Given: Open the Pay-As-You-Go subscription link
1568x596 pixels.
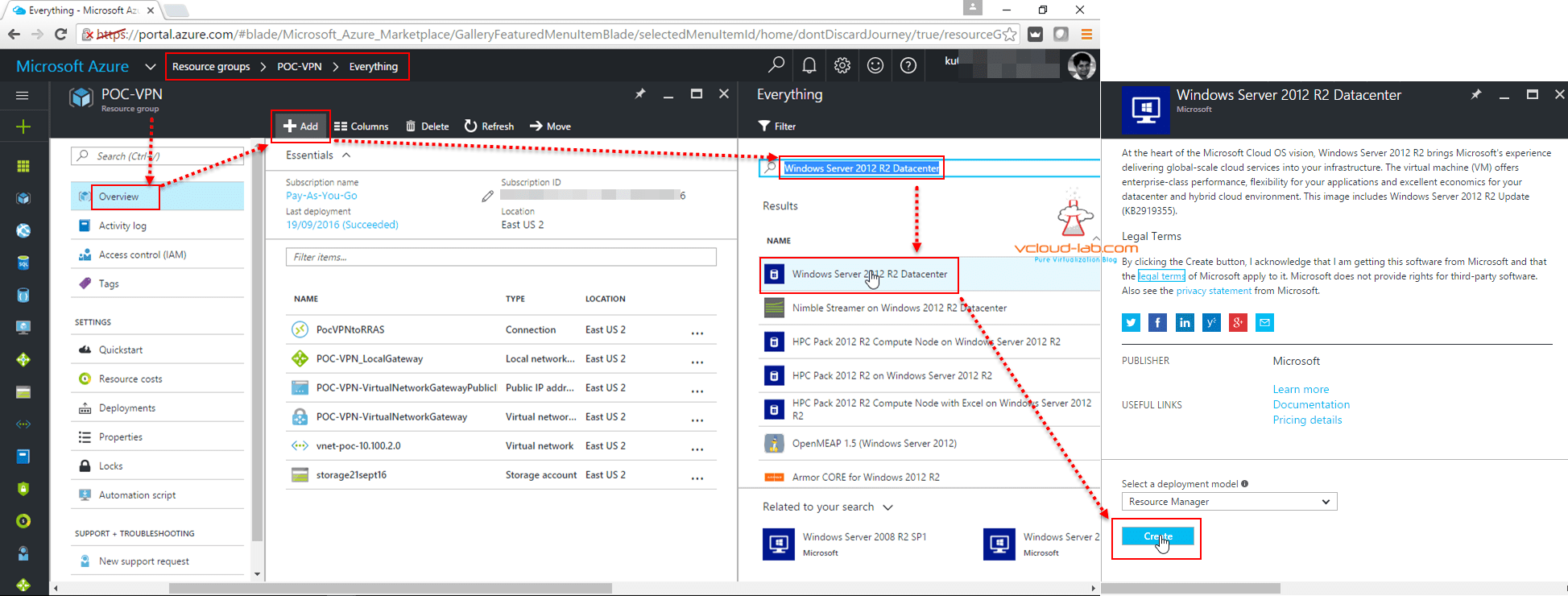Looking at the screenshot, I should 321,196.
